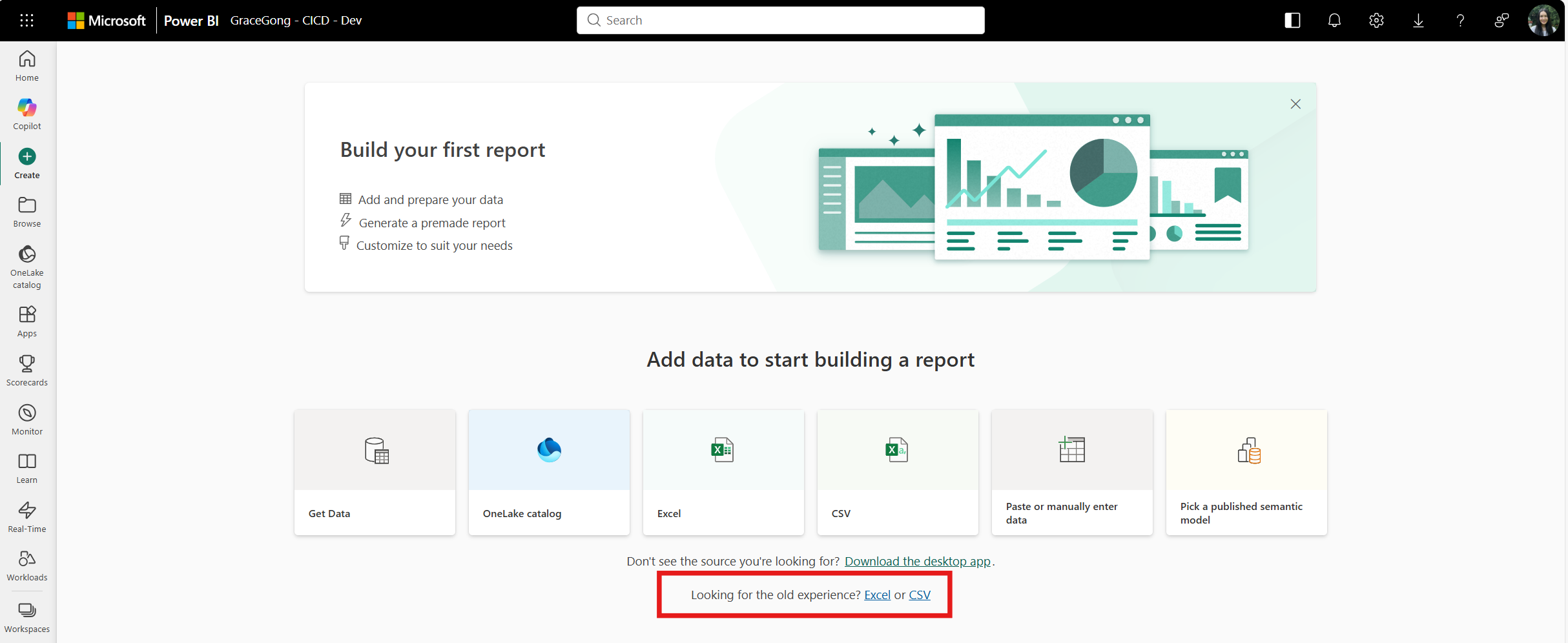This screenshot has height=643, width=1568.
Task: Open the Apps section
Action: [x=26, y=320]
